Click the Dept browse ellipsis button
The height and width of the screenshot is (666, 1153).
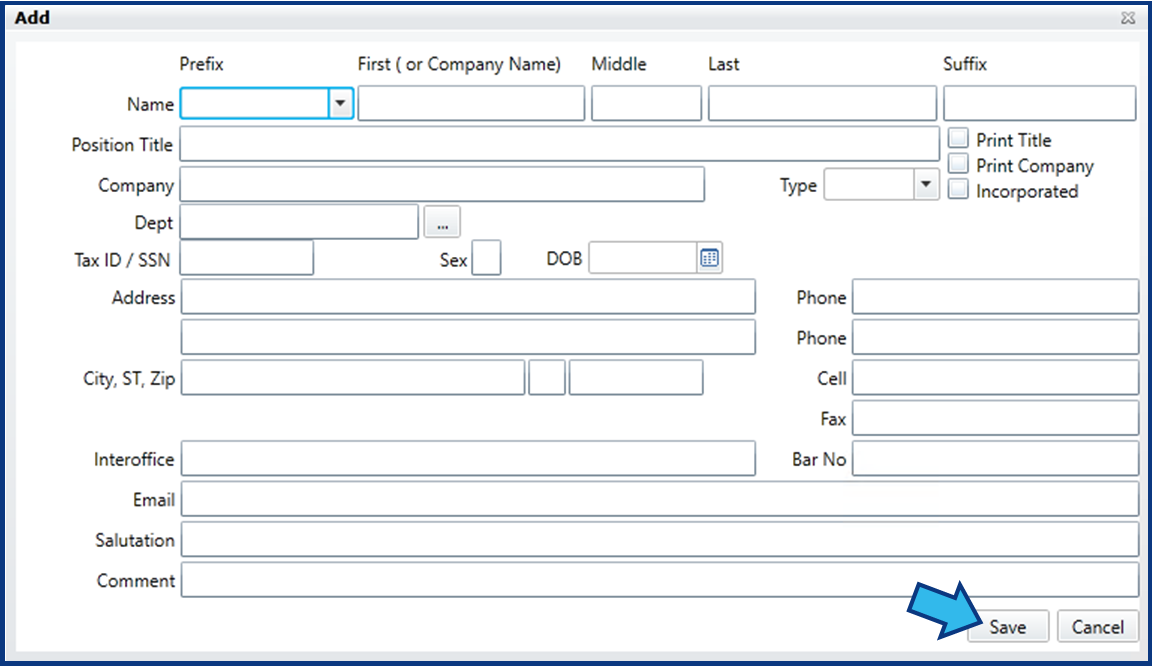coord(442,222)
